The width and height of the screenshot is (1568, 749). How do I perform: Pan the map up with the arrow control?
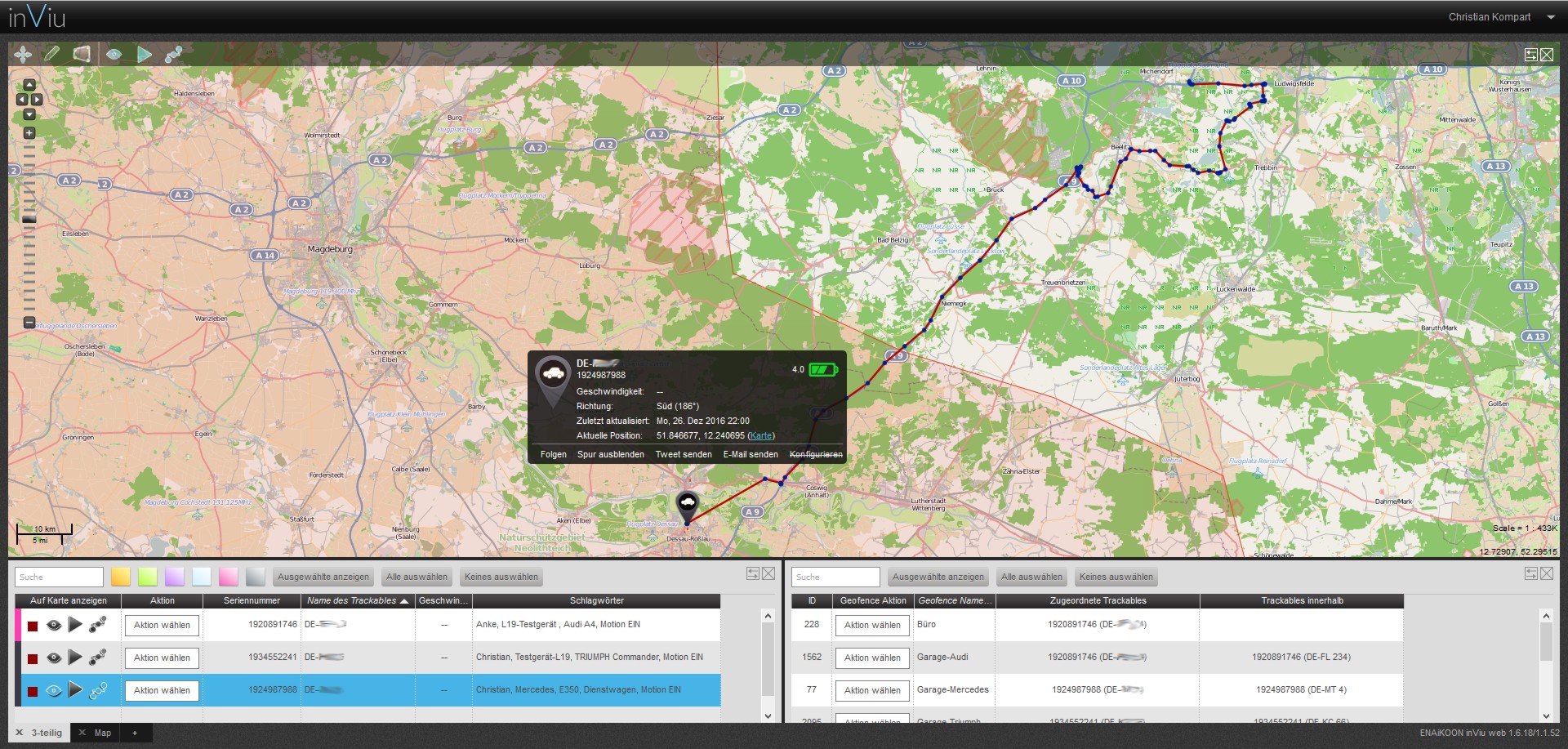click(x=29, y=85)
